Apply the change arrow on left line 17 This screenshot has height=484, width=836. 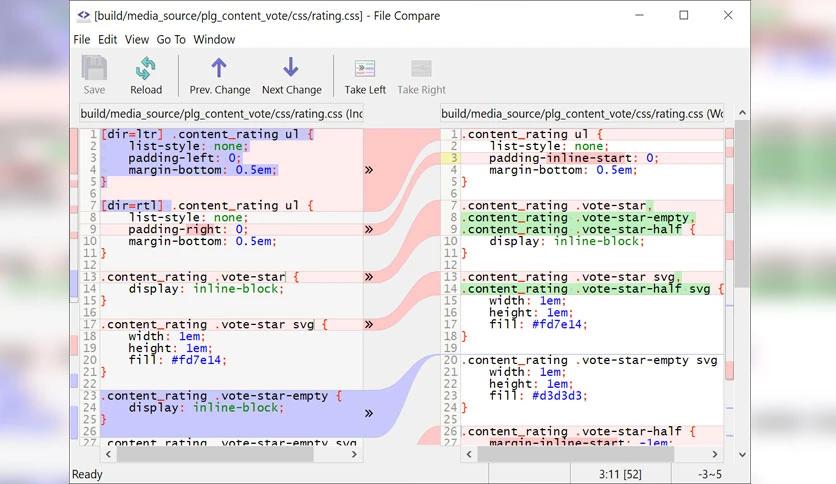(x=369, y=324)
